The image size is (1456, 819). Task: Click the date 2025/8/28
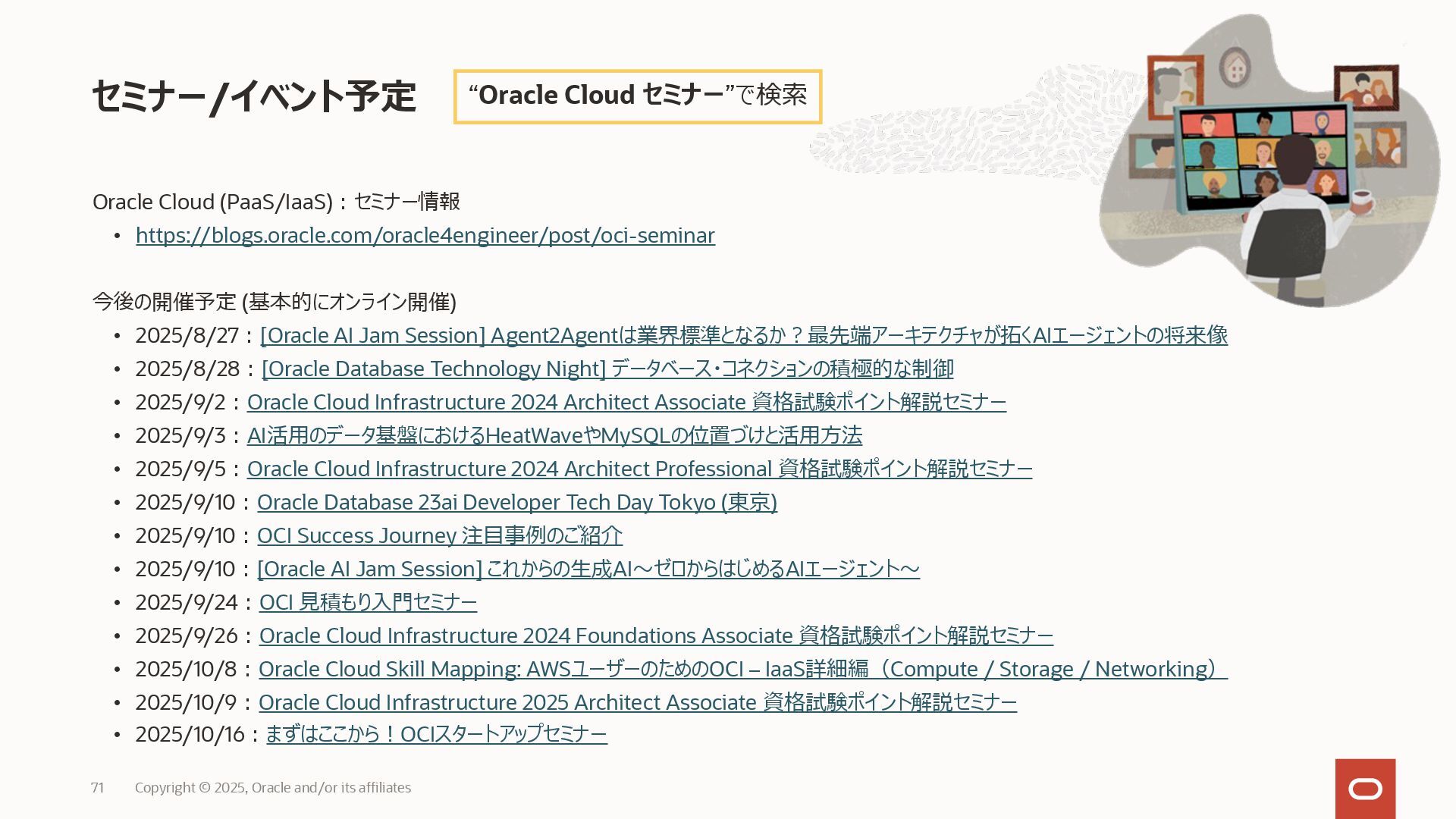point(188,369)
